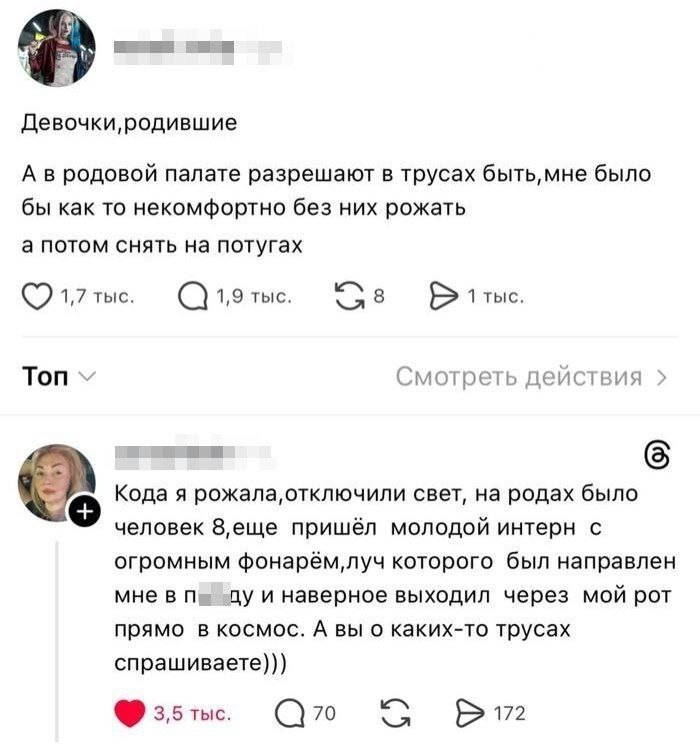700x752 pixels.
Task: Open the original poster's profile picture
Action: click(57, 48)
